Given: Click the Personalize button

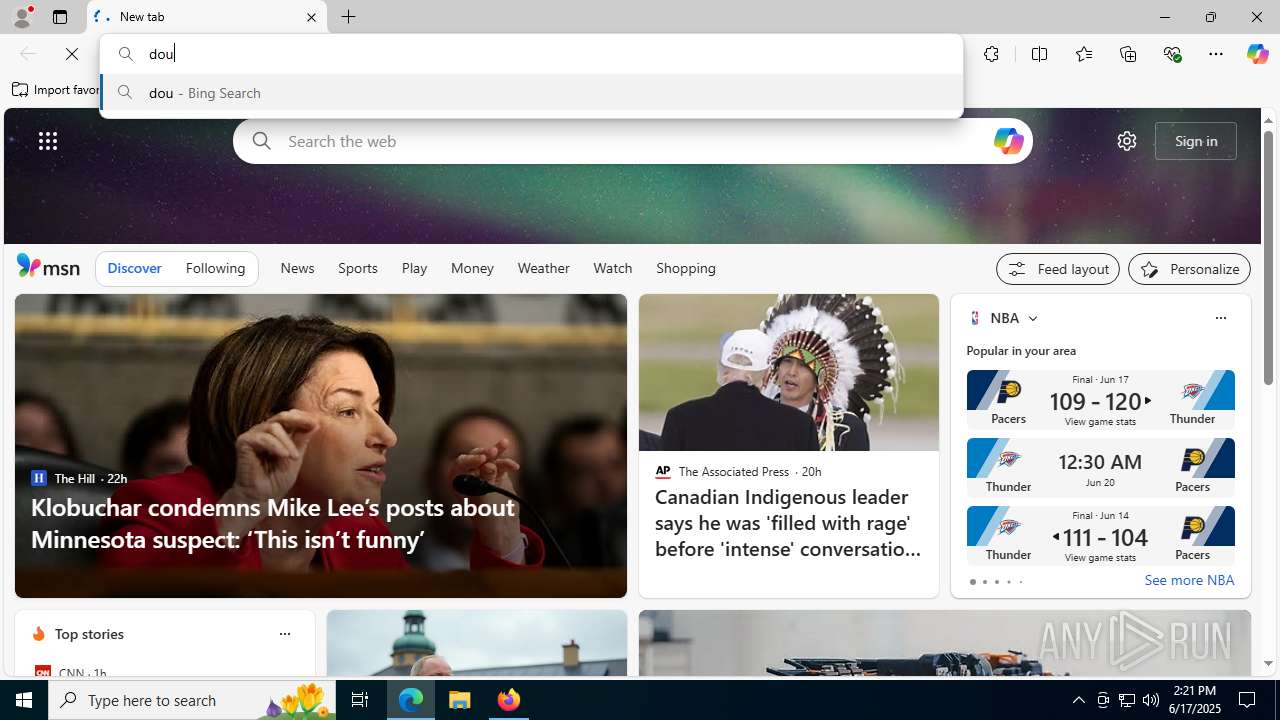Looking at the screenshot, I should 1189,269.
